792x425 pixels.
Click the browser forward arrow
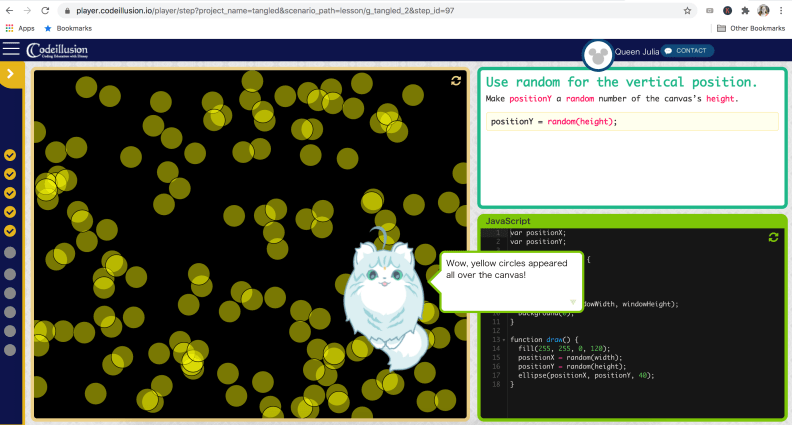(27, 10)
